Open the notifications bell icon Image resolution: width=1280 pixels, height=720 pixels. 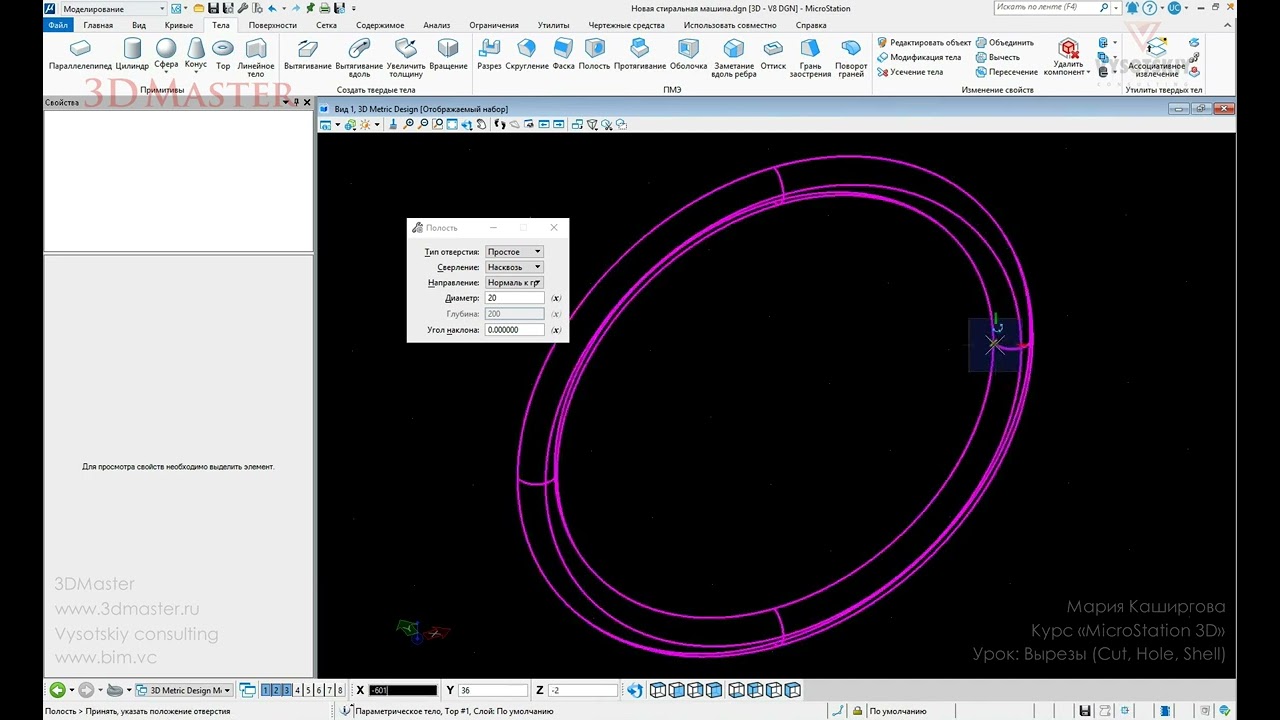click(1132, 8)
